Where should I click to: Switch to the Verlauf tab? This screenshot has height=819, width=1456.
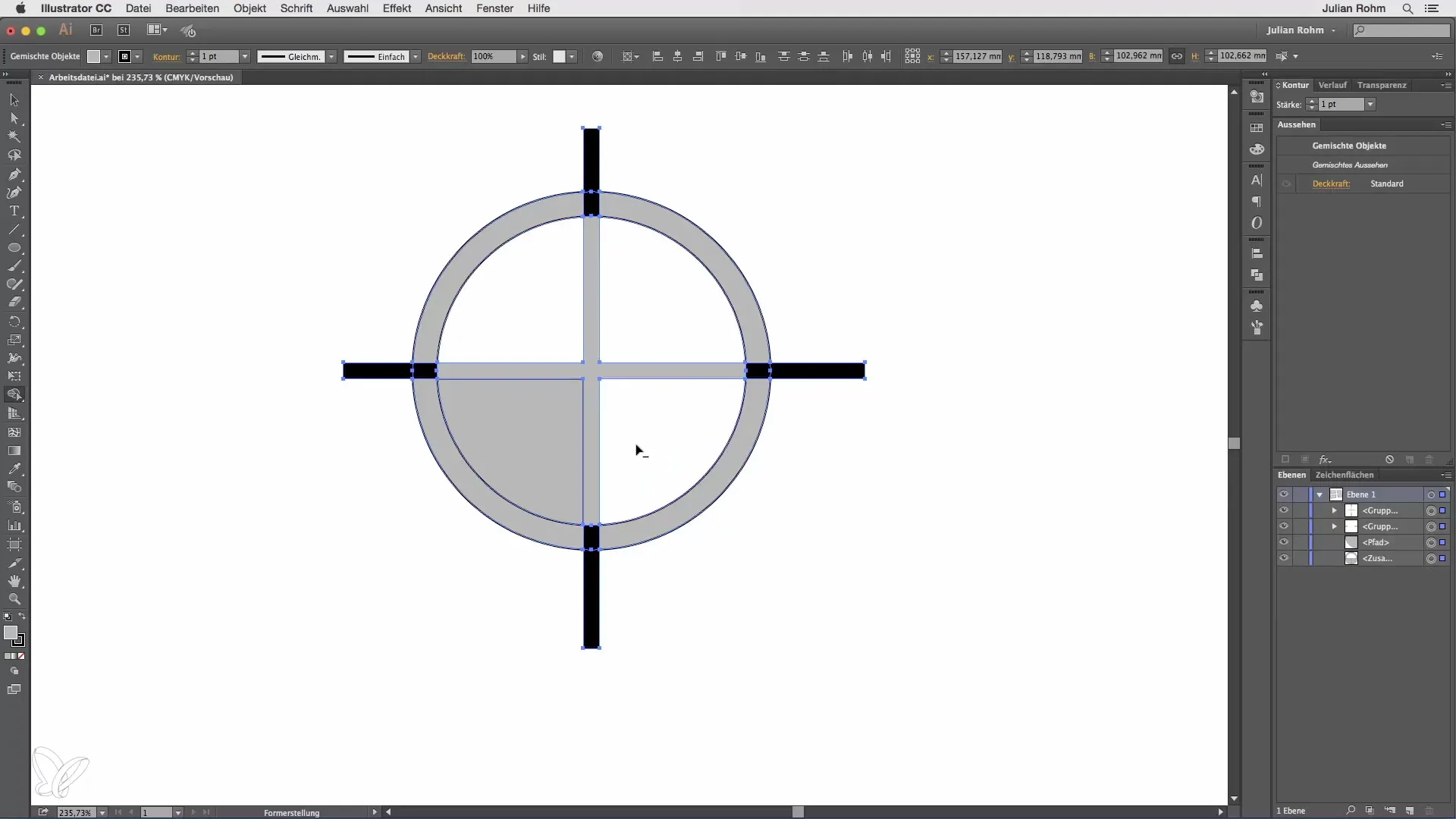(x=1332, y=85)
